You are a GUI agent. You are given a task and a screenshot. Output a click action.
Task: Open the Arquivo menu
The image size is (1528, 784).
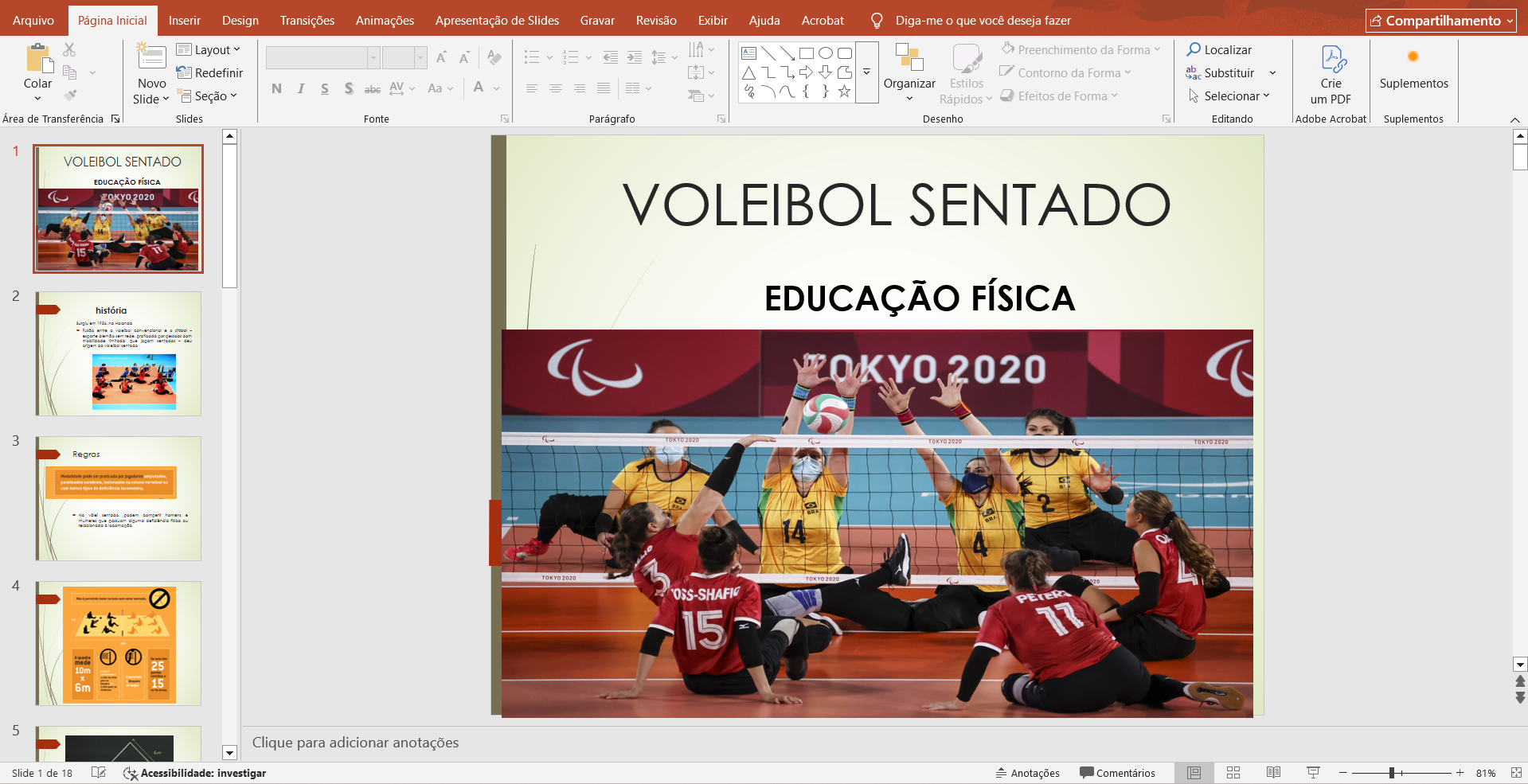coord(33,21)
